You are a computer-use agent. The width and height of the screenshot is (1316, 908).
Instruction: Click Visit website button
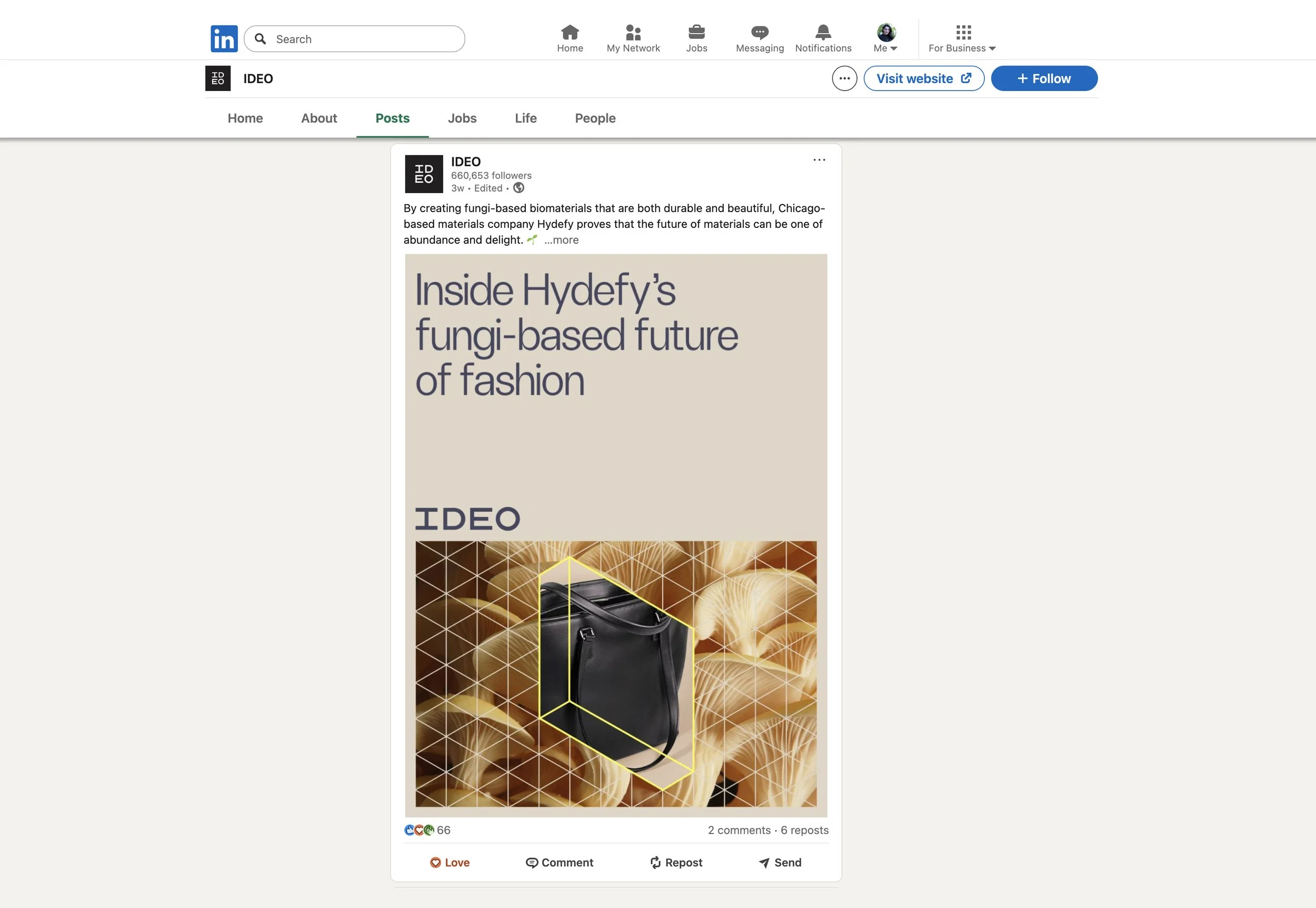pos(924,78)
